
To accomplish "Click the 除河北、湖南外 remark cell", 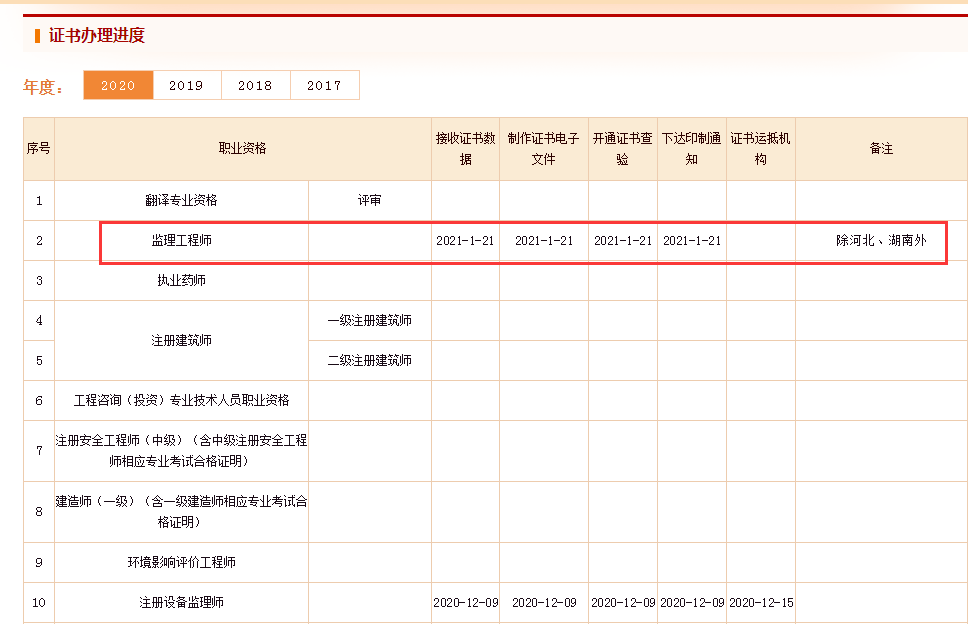I will [881, 241].
